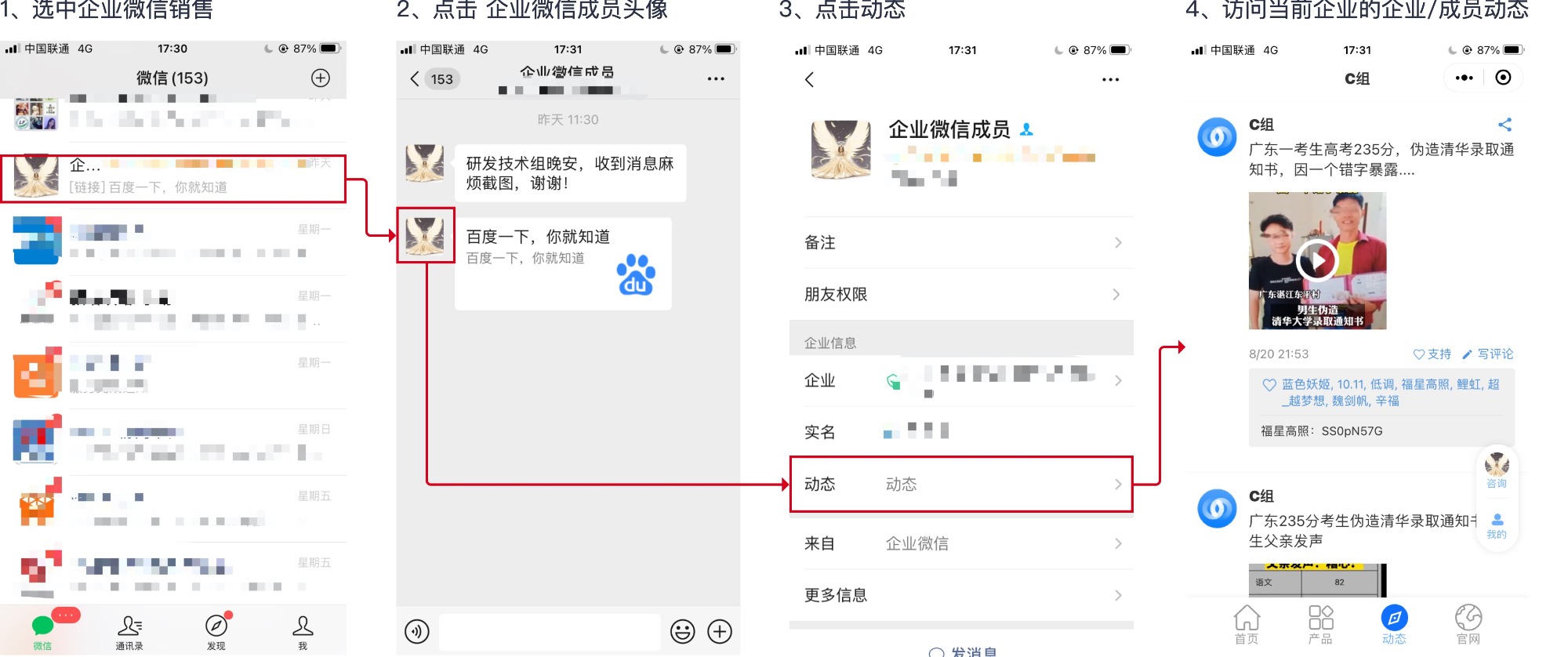The height and width of the screenshot is (657, 1568).
Task: Tap 支持 to like the post
Action: (1432, 354)
